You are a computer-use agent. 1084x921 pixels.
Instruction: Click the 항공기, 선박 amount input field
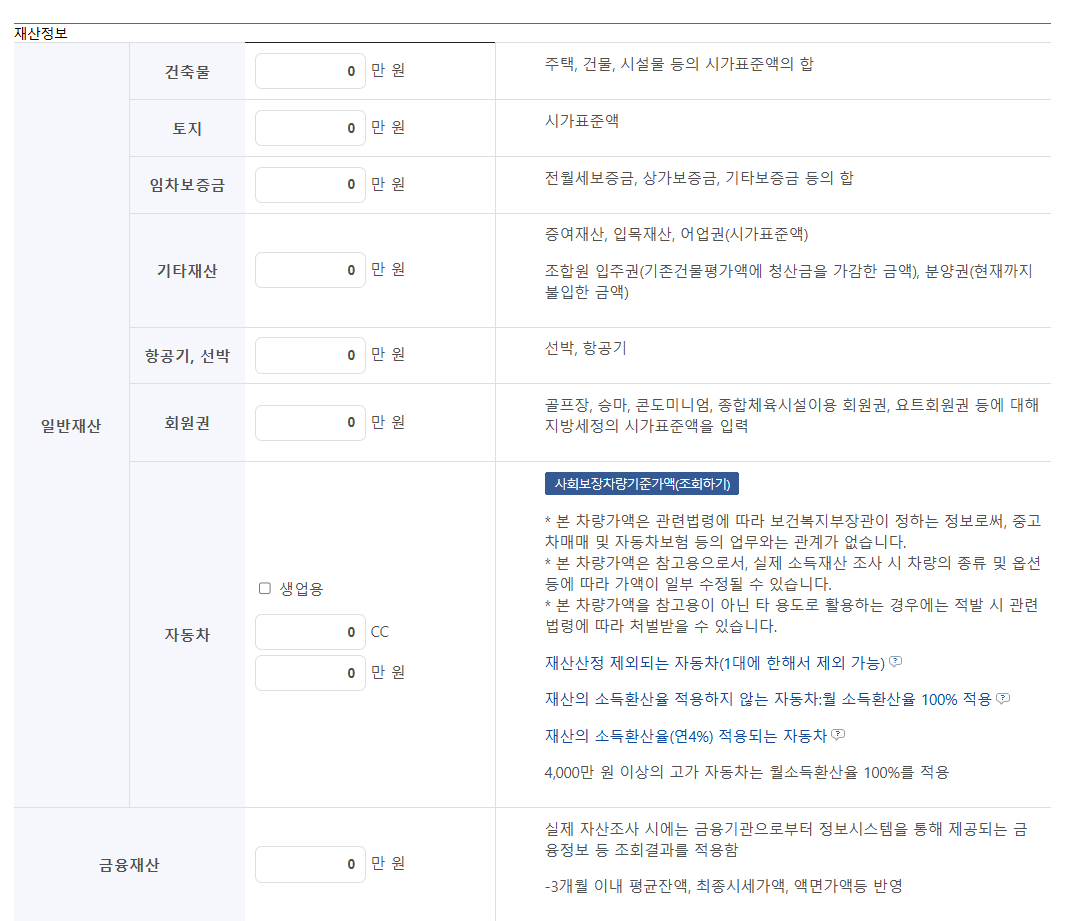(x=310, y=355)
